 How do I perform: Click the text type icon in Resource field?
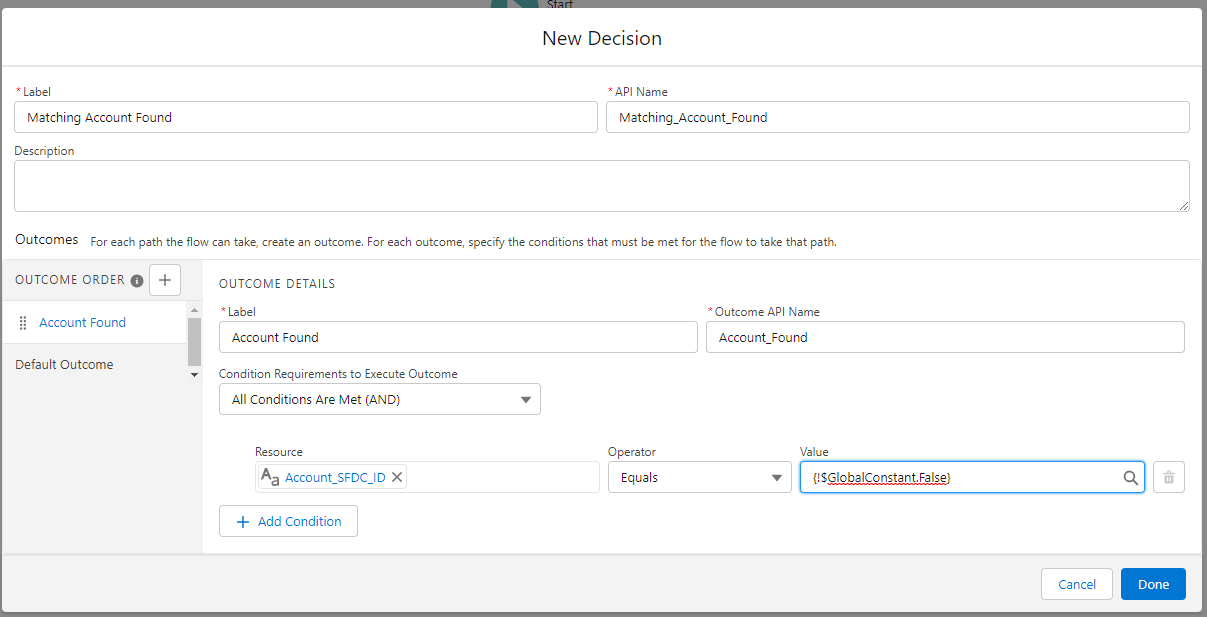click(270, 477)
